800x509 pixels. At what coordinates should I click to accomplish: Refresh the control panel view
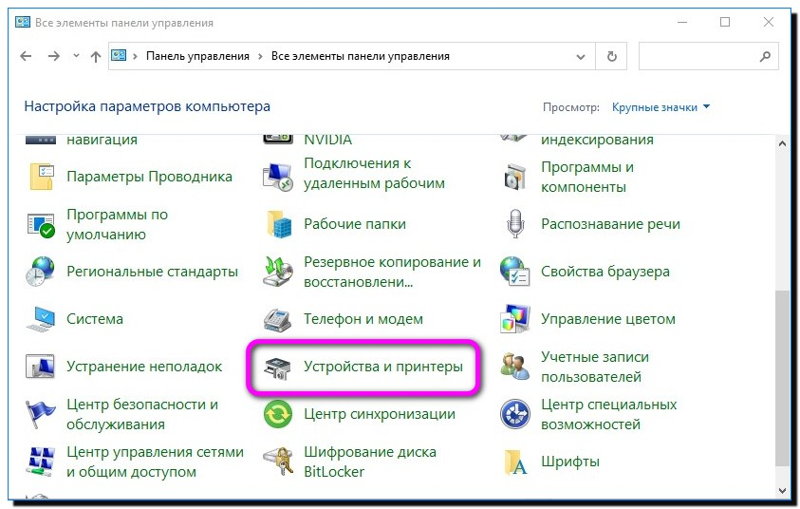click(612, 56)
